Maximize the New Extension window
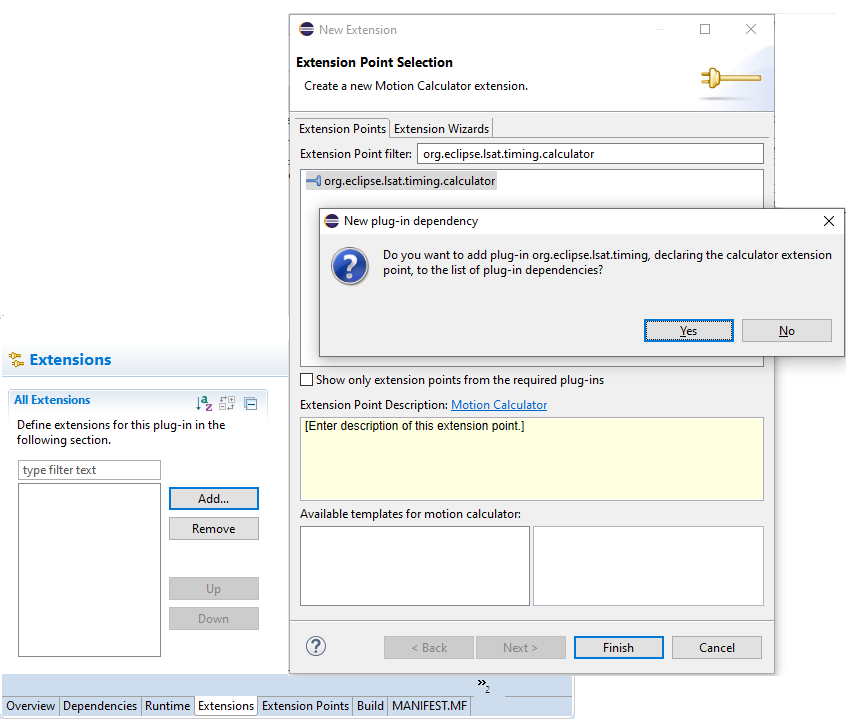This screenshot has width=851, height=719. [705, 30]
